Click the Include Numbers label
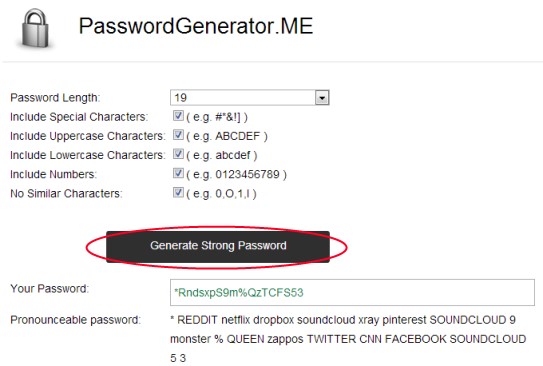Image resolution: width=543 pixels, height=366 pixels. [53, 174]
